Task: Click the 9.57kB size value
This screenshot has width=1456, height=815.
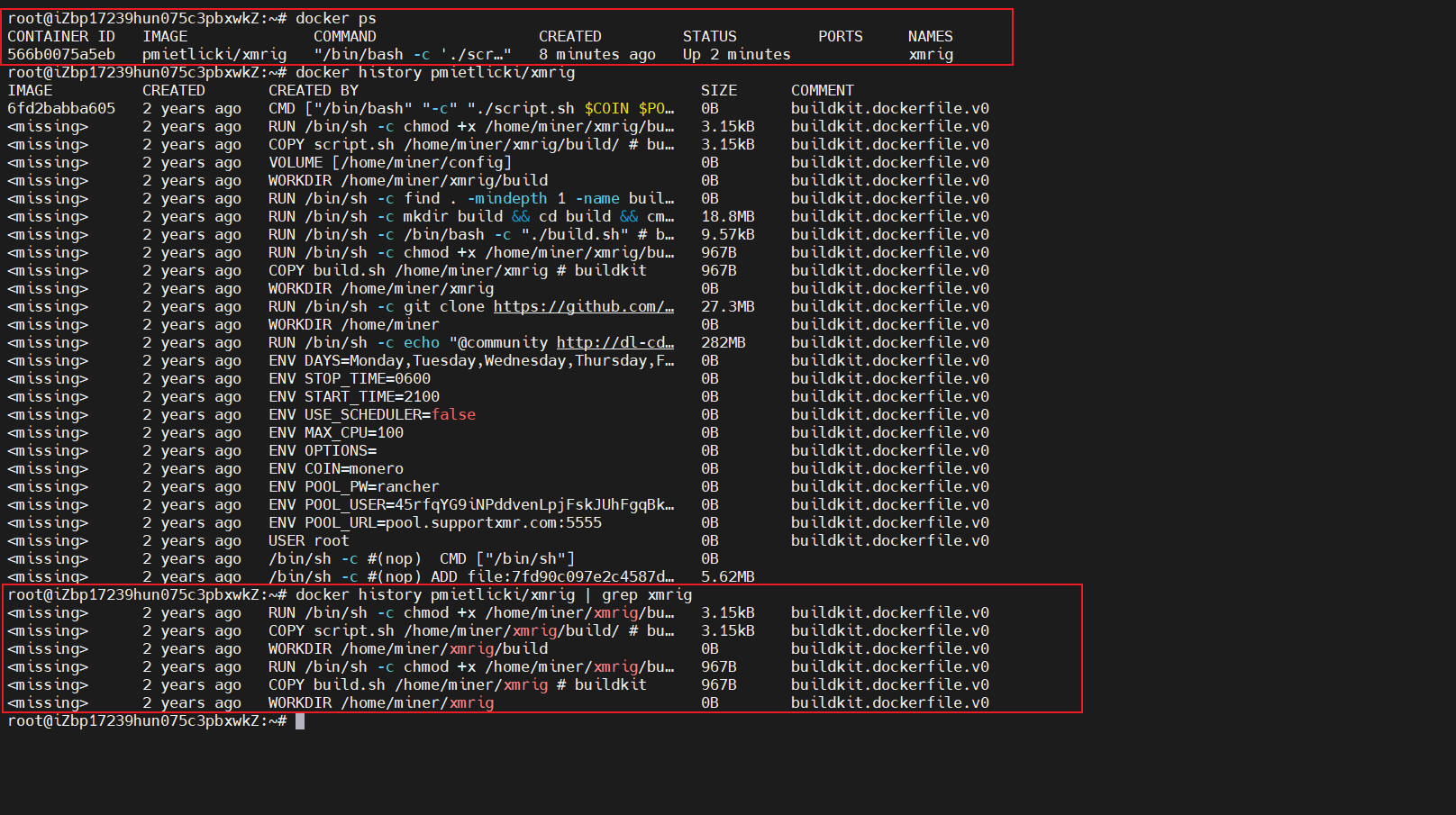Action: 728,234
